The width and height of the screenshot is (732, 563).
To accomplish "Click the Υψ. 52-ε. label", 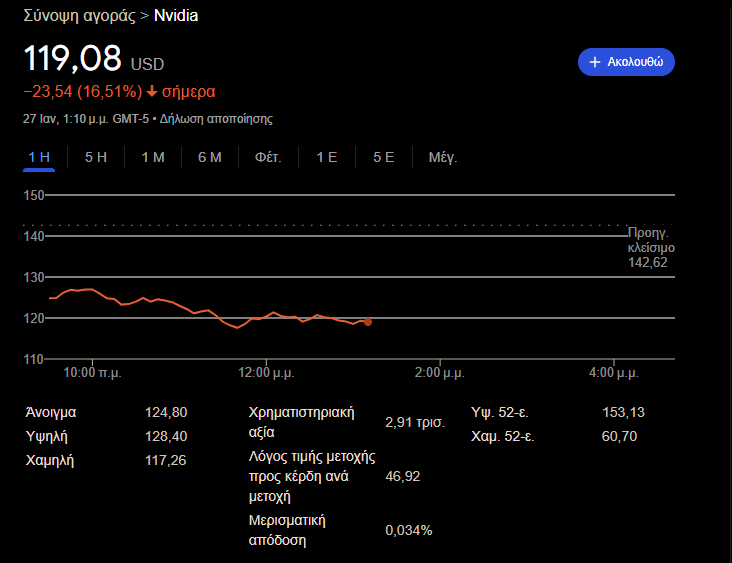I will 500,412.
